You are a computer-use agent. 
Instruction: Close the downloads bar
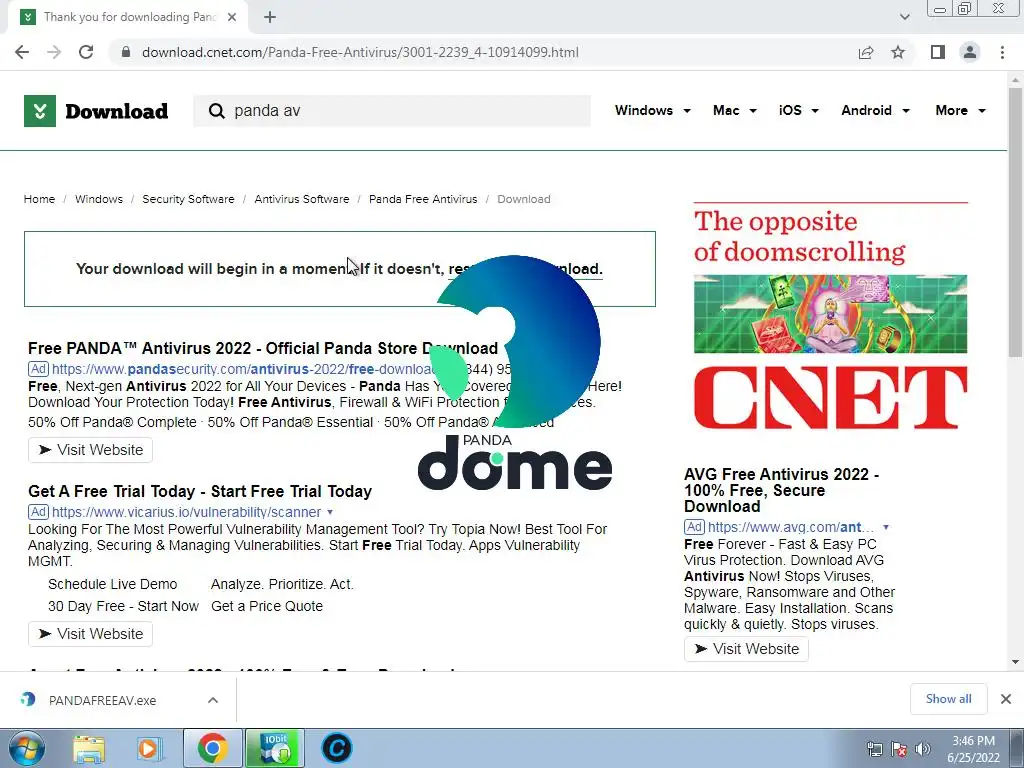(x=1006, y=699)
